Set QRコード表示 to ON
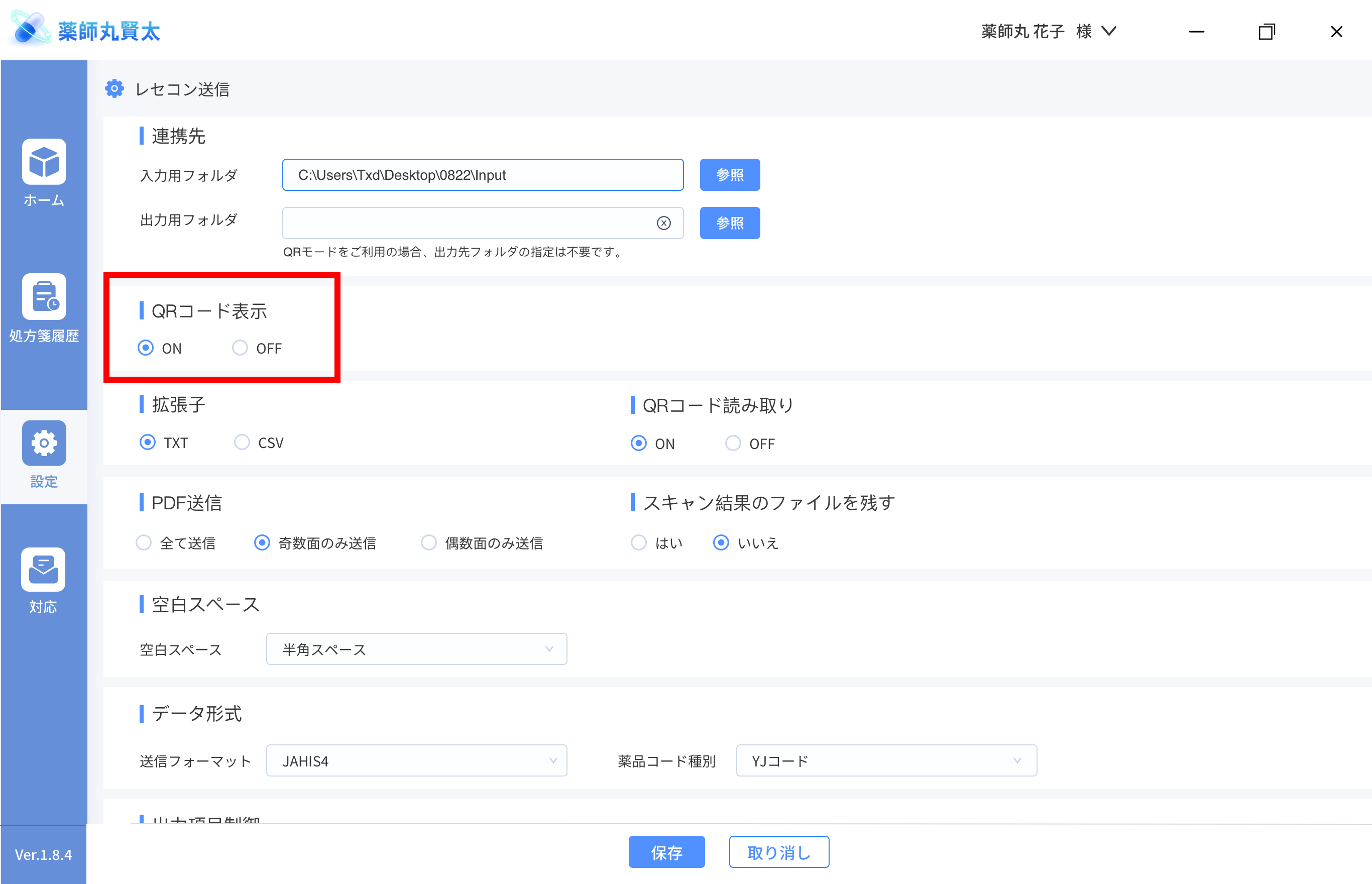1372x884 pixels. tap(146, 348)
